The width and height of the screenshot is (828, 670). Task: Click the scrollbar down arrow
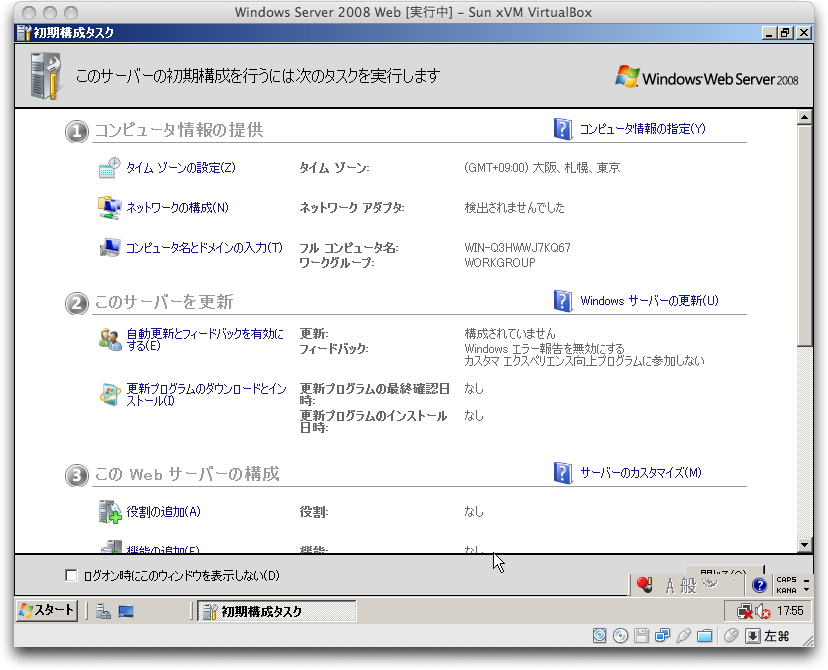click(804, 544)
